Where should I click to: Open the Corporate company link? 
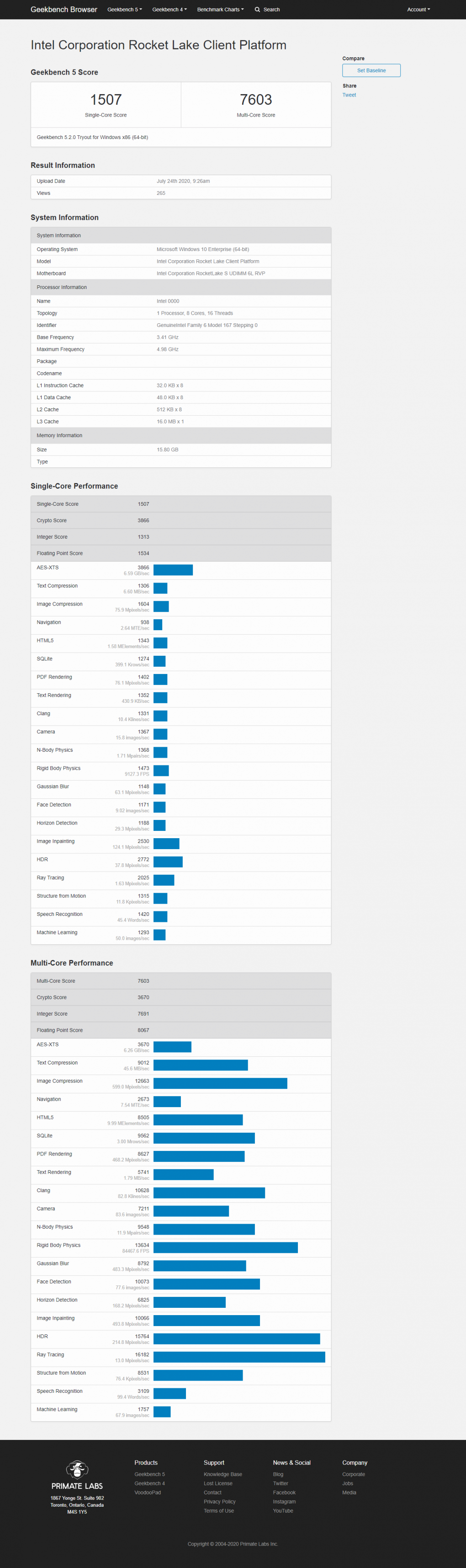pyautogui.click(x=354, y=1474)
